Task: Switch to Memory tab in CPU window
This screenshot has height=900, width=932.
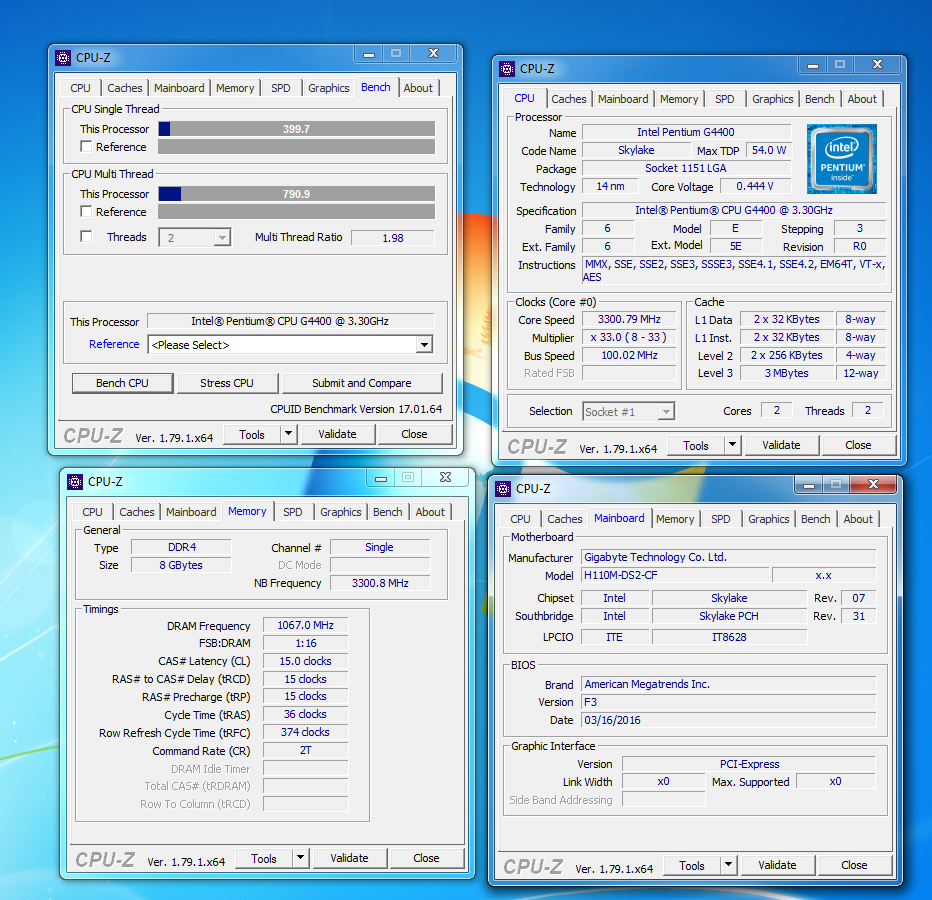Action: pyautogui.click(x=679, y=99)
